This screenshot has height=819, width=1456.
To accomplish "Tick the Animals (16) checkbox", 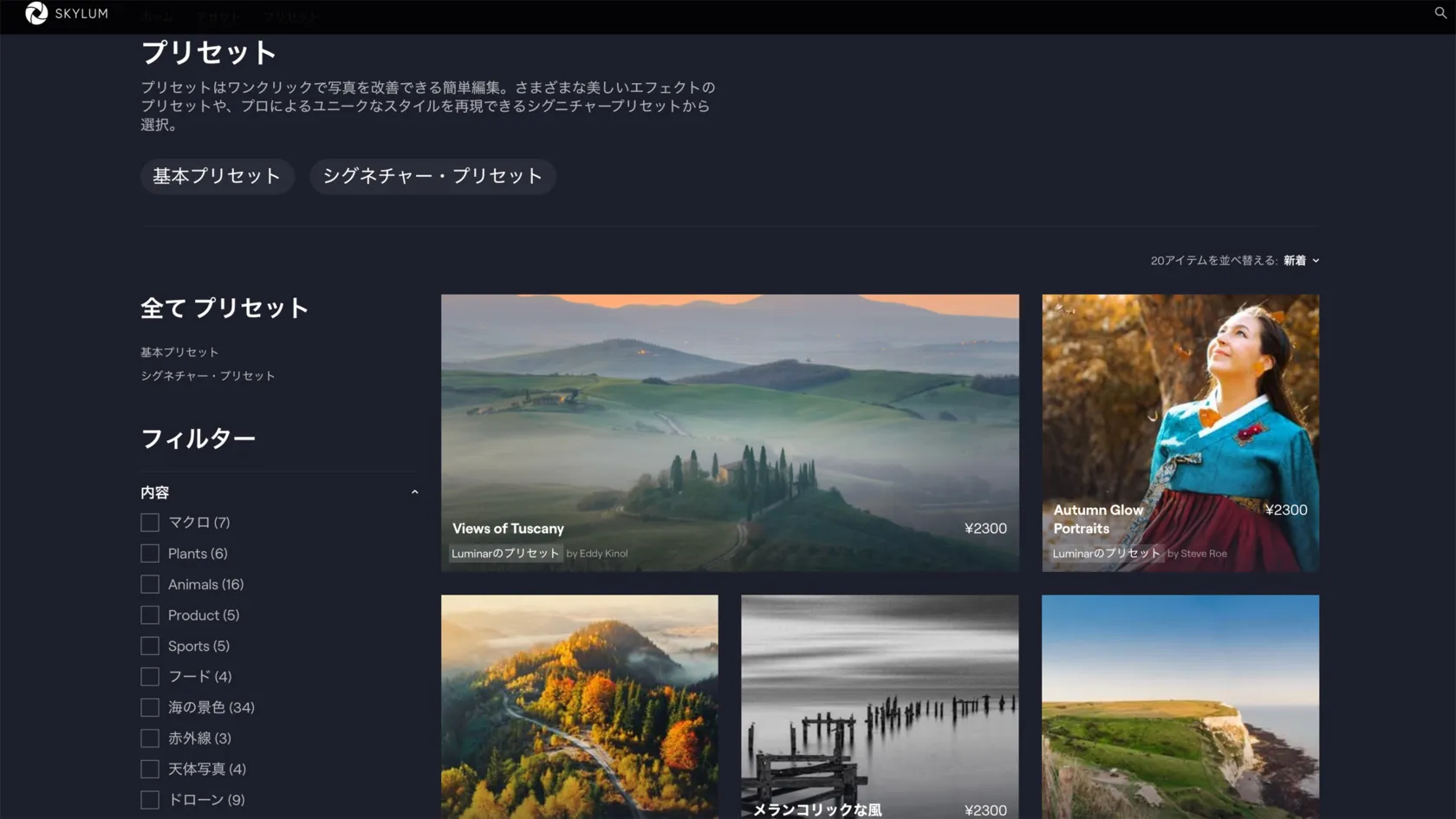I will [150, 585].
